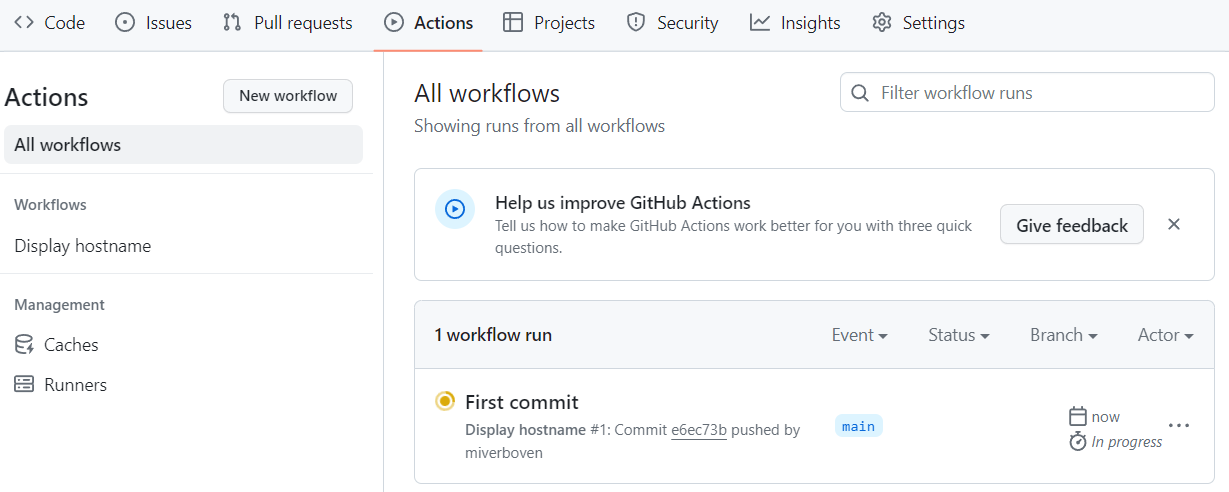Open commit e6ec73b link
Viewport: 1229px width, 492px height.
[x=699, y=430]
